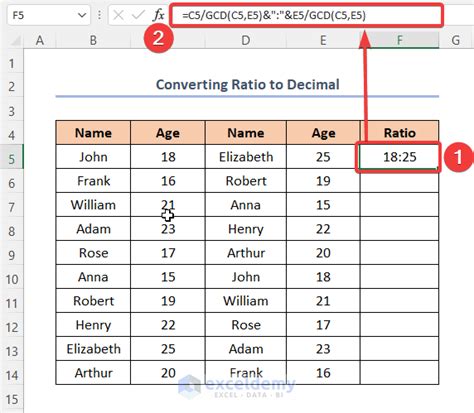Select empty Ratio cell F14
Viewport: 474px width, 413px height.
[x=400, y=373]
